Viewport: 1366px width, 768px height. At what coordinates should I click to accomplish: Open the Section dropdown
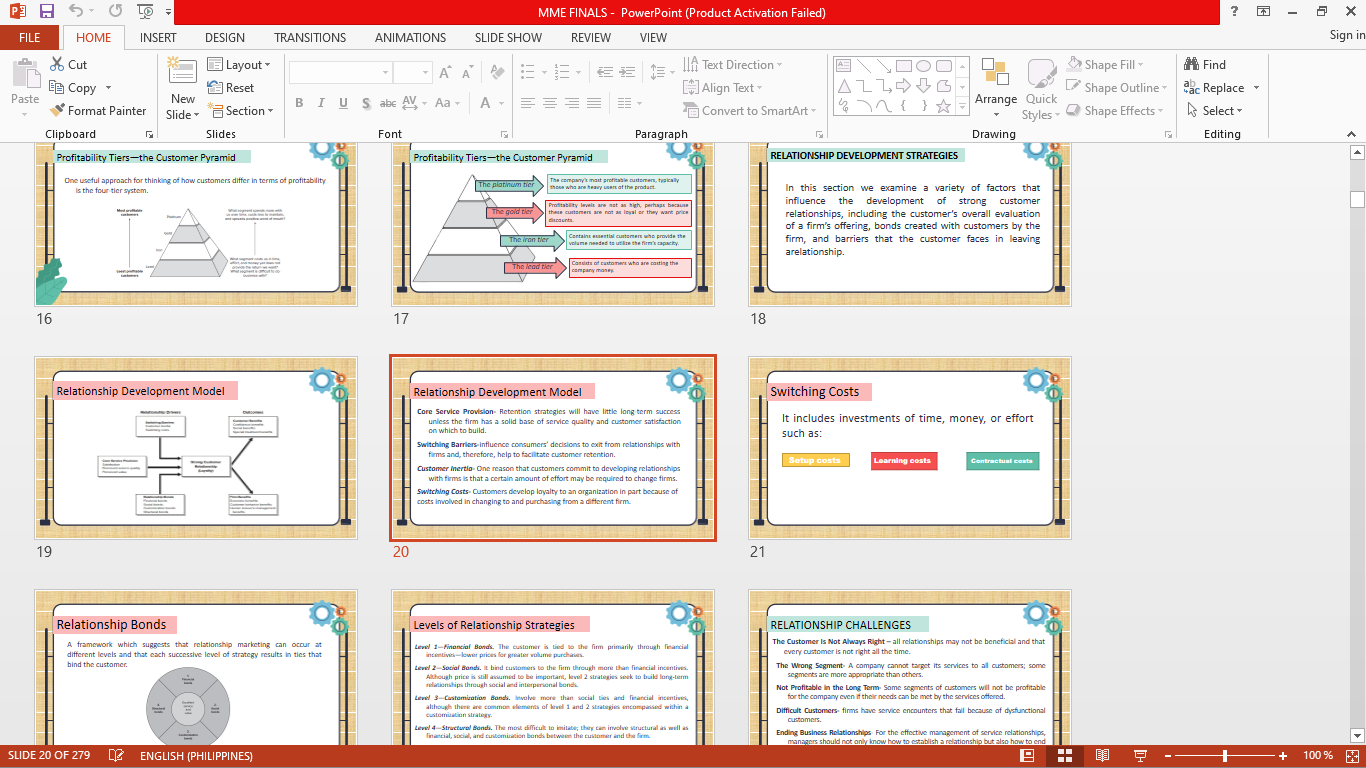coord(240,110)
